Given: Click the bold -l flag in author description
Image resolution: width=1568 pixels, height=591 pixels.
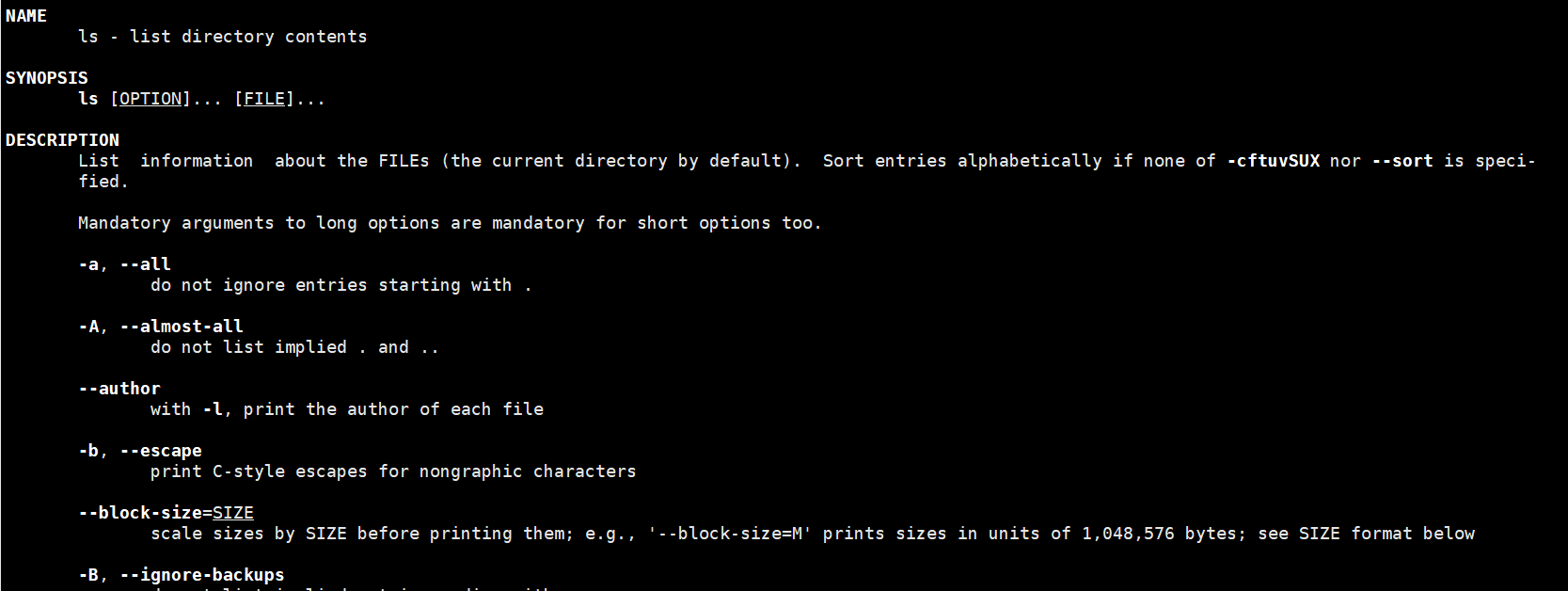Looking at the screenshot, I should pos(213,409).
